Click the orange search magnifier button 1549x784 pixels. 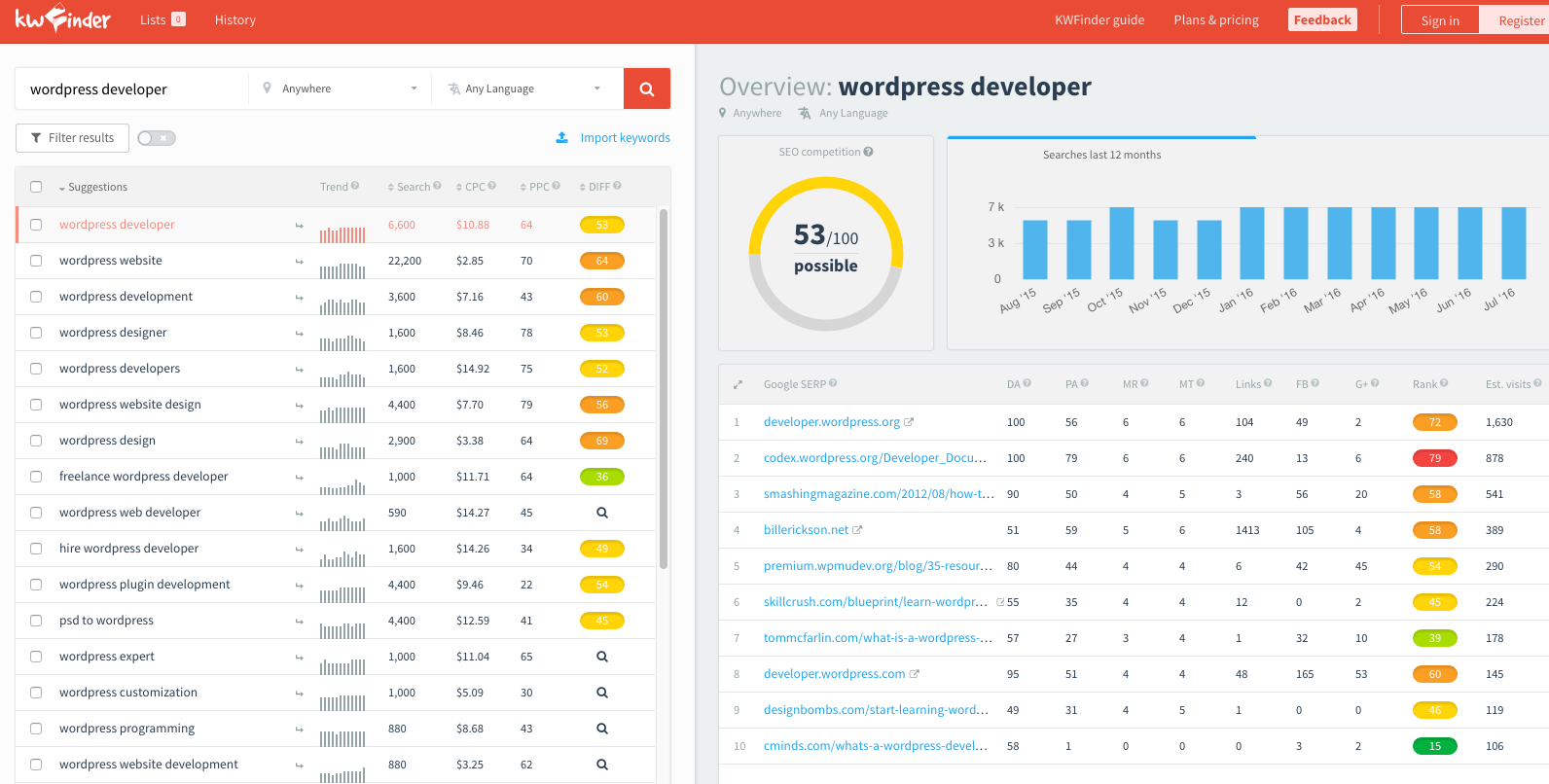tap(646, 89)
